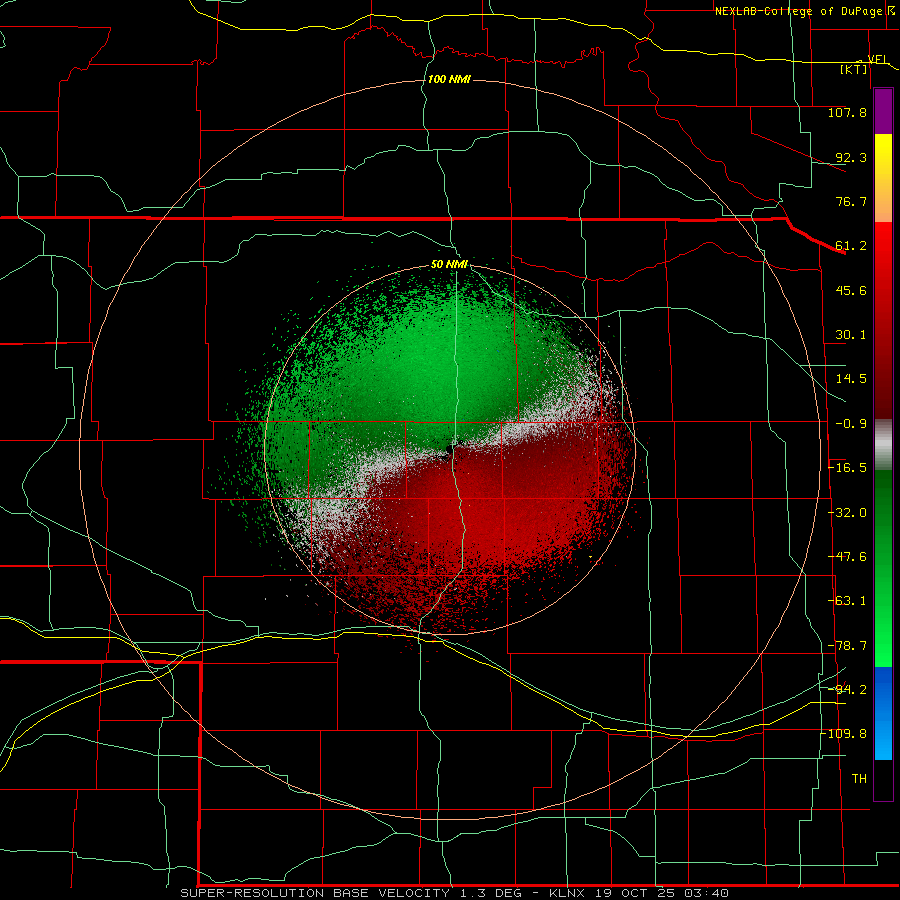Click the 45.6 velocity scale label
This screenshot has height=900, width=900.
pyautogui.click(x=851, y=290)
